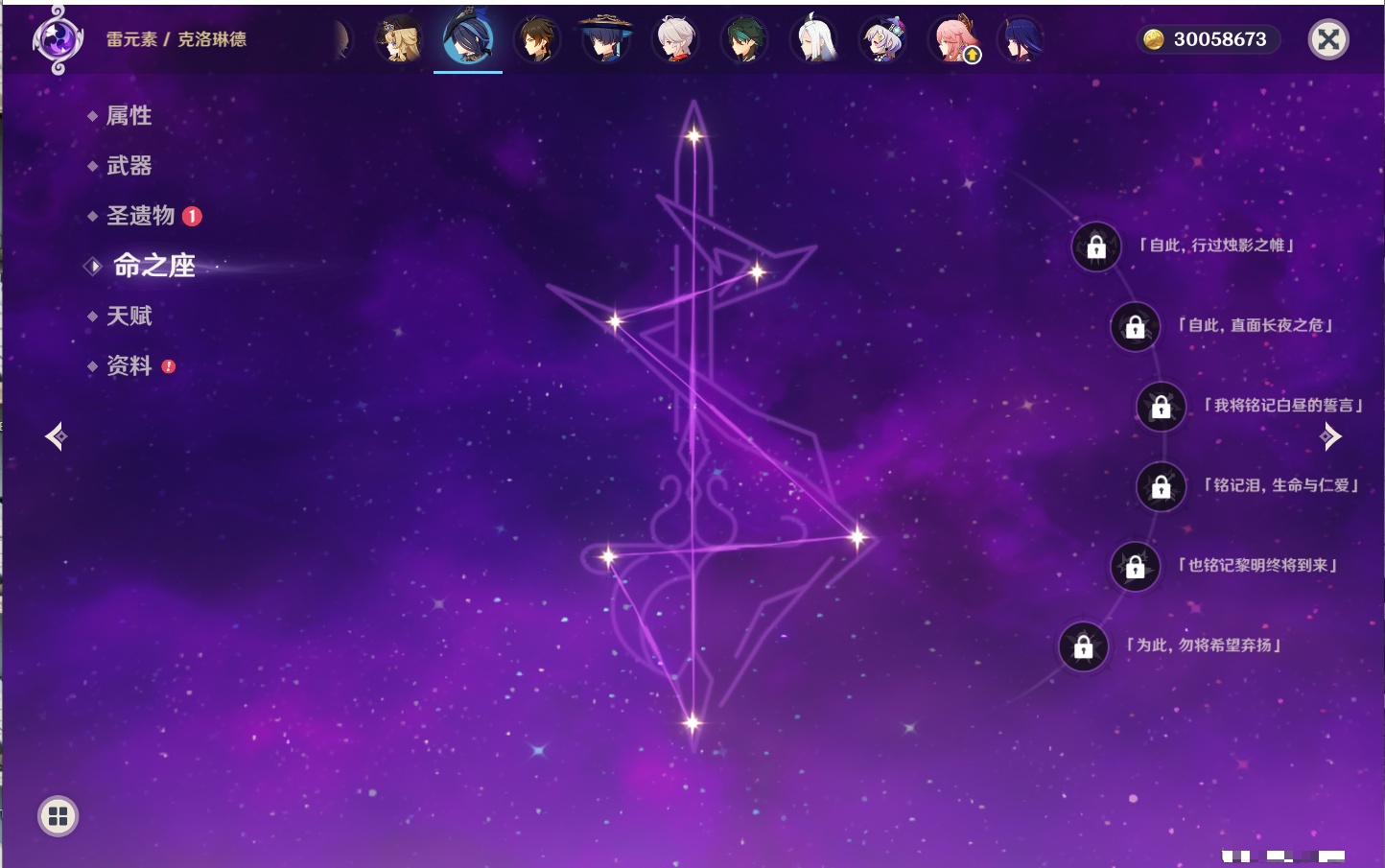Open the 天赋 talents tab
This screenshot has width=1385, height=868.
[129, 316]
